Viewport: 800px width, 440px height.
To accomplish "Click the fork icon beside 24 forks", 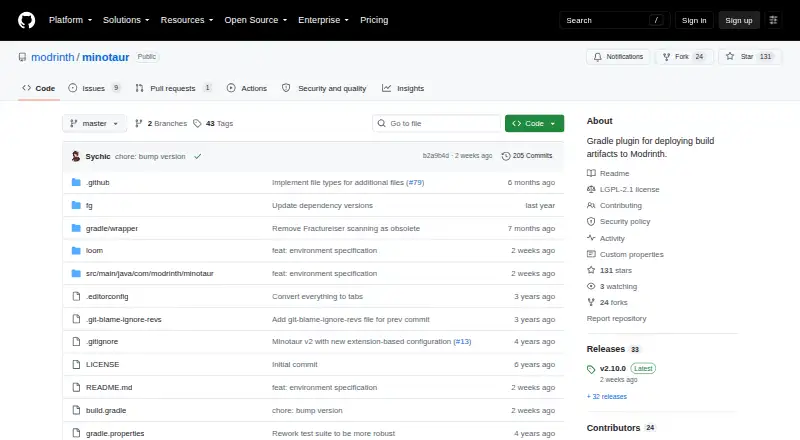I will 591,302.
